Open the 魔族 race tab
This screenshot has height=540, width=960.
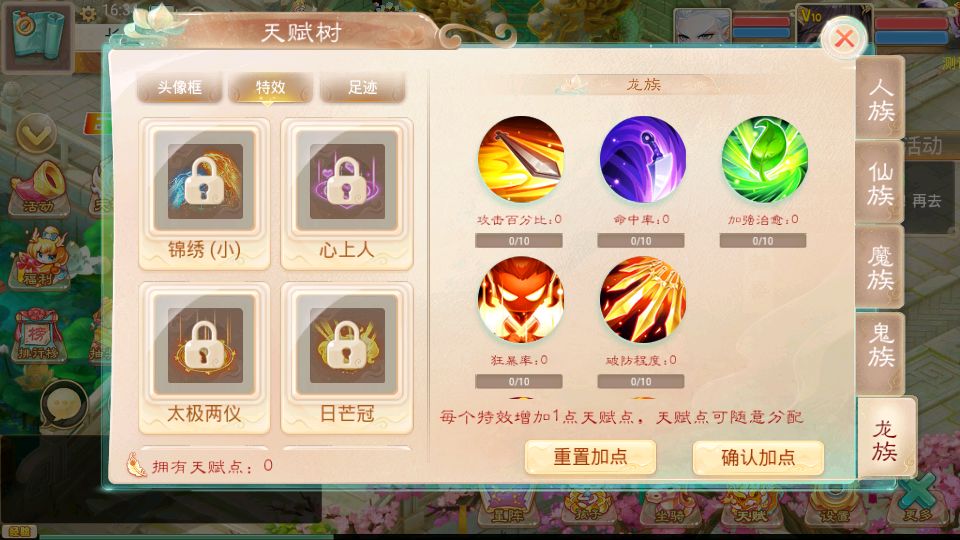pos(880,267)
